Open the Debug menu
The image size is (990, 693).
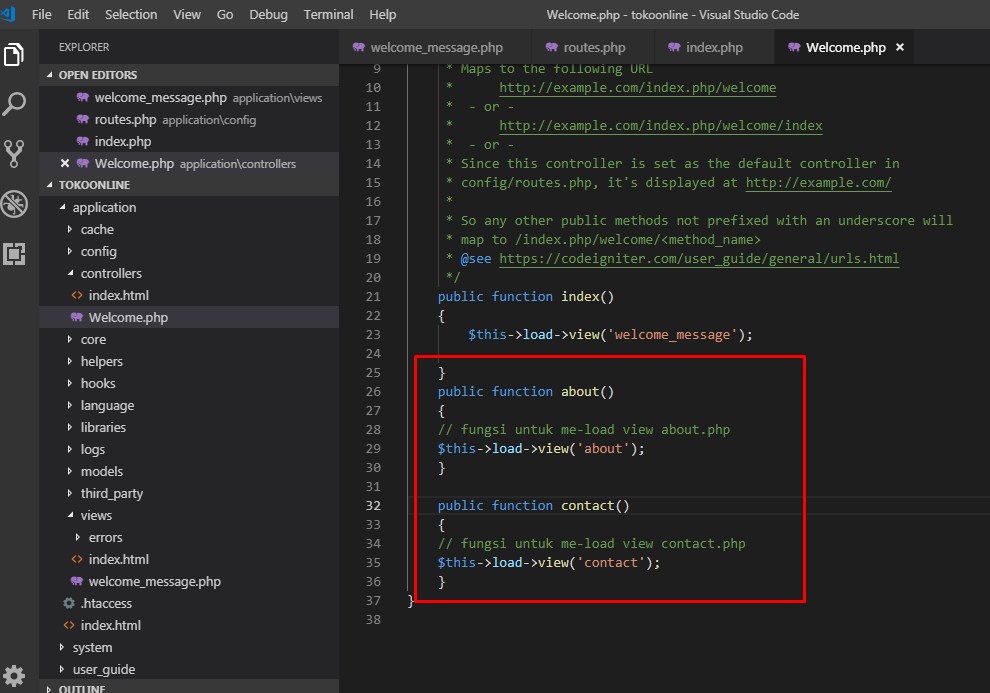tap(268, 15)
